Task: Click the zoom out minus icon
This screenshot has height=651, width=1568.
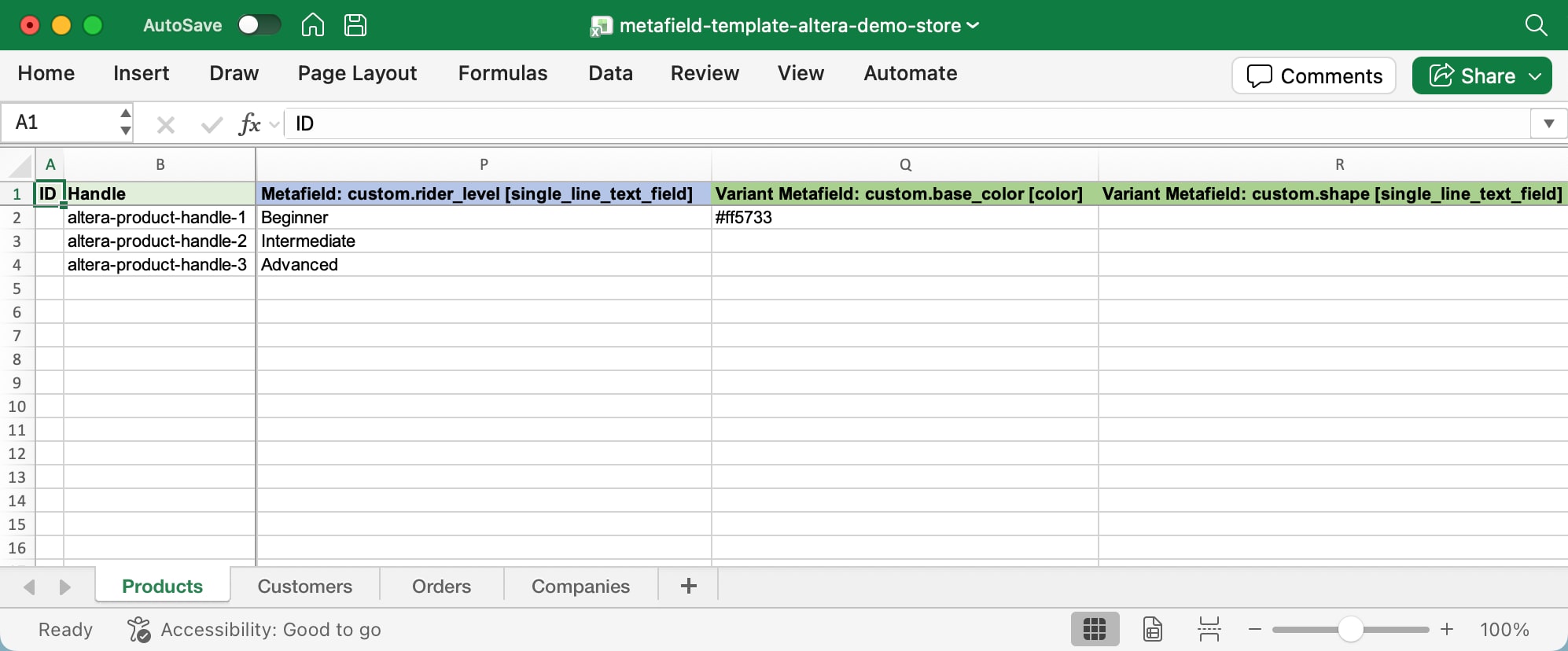Action: pos(1255,629)
